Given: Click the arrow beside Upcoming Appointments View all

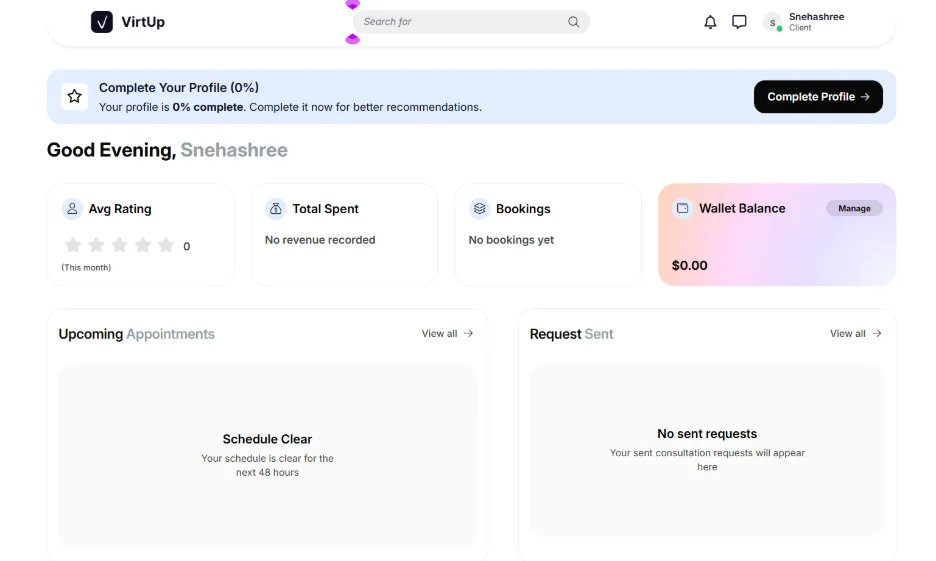Looking at the screenshot, I should pyautogui.click(x=469, y=334).
